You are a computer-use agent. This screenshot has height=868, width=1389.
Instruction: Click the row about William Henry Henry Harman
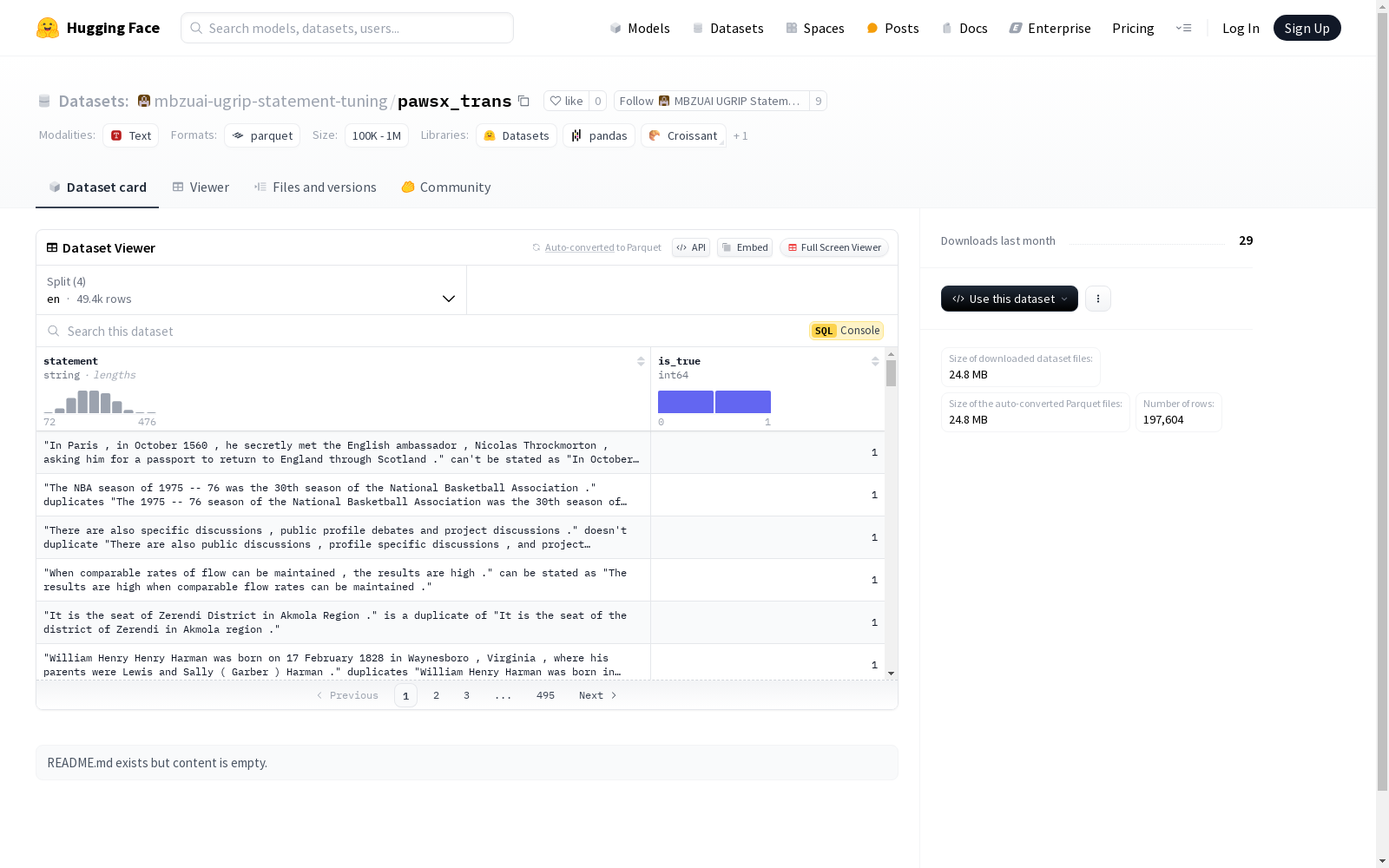(460, 662)
